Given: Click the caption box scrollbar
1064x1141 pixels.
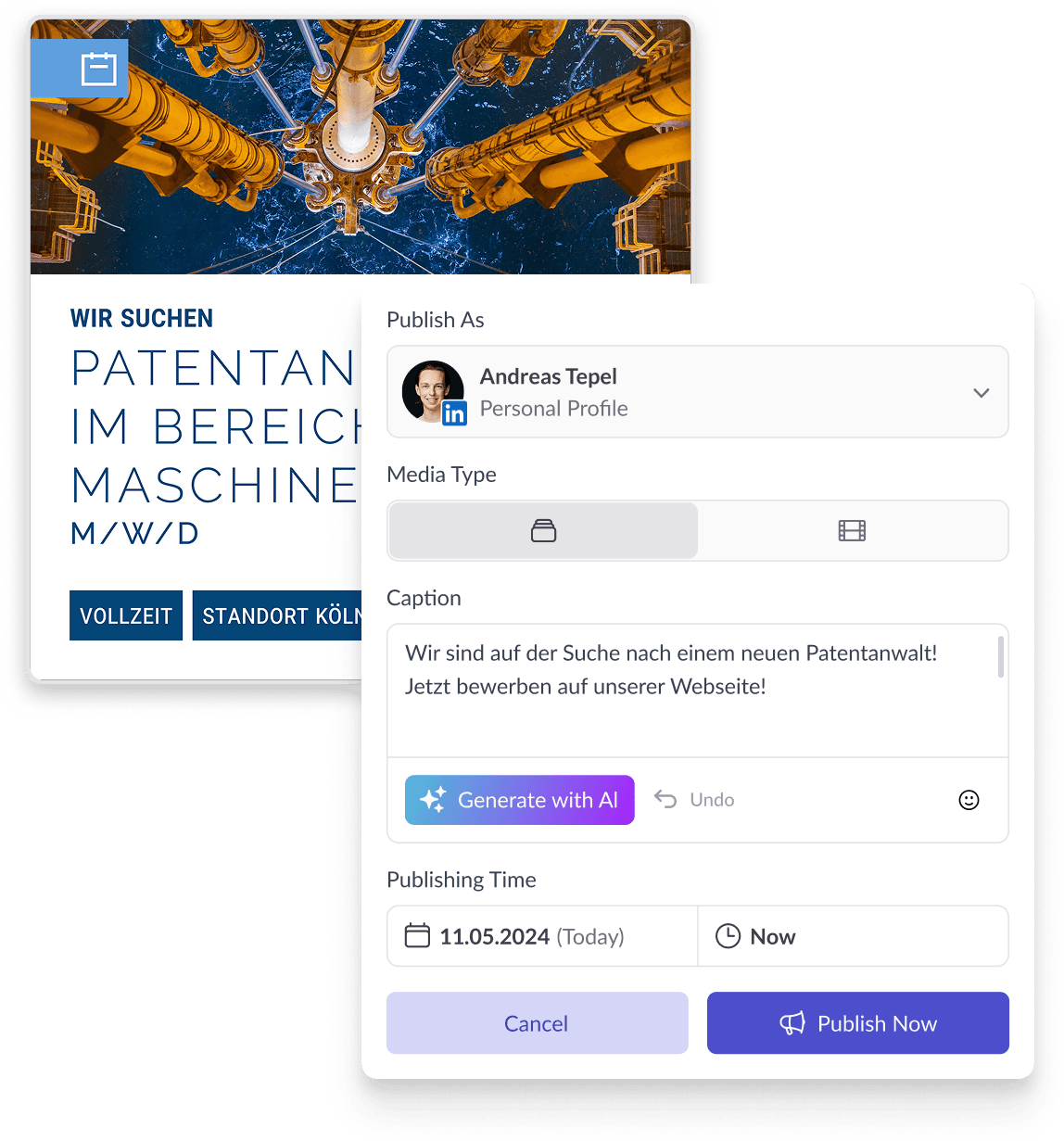Looking at the screenshot, I should [1001, 657].
